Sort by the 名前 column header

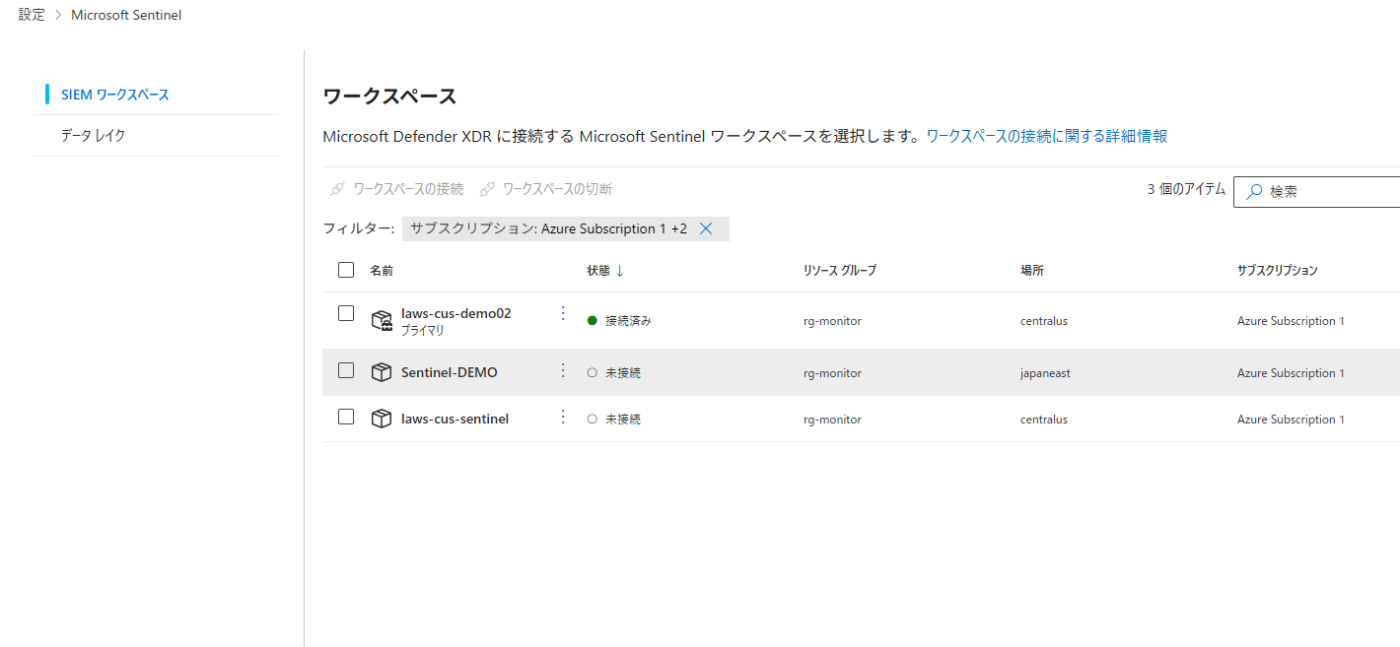(x=382, y=271)
